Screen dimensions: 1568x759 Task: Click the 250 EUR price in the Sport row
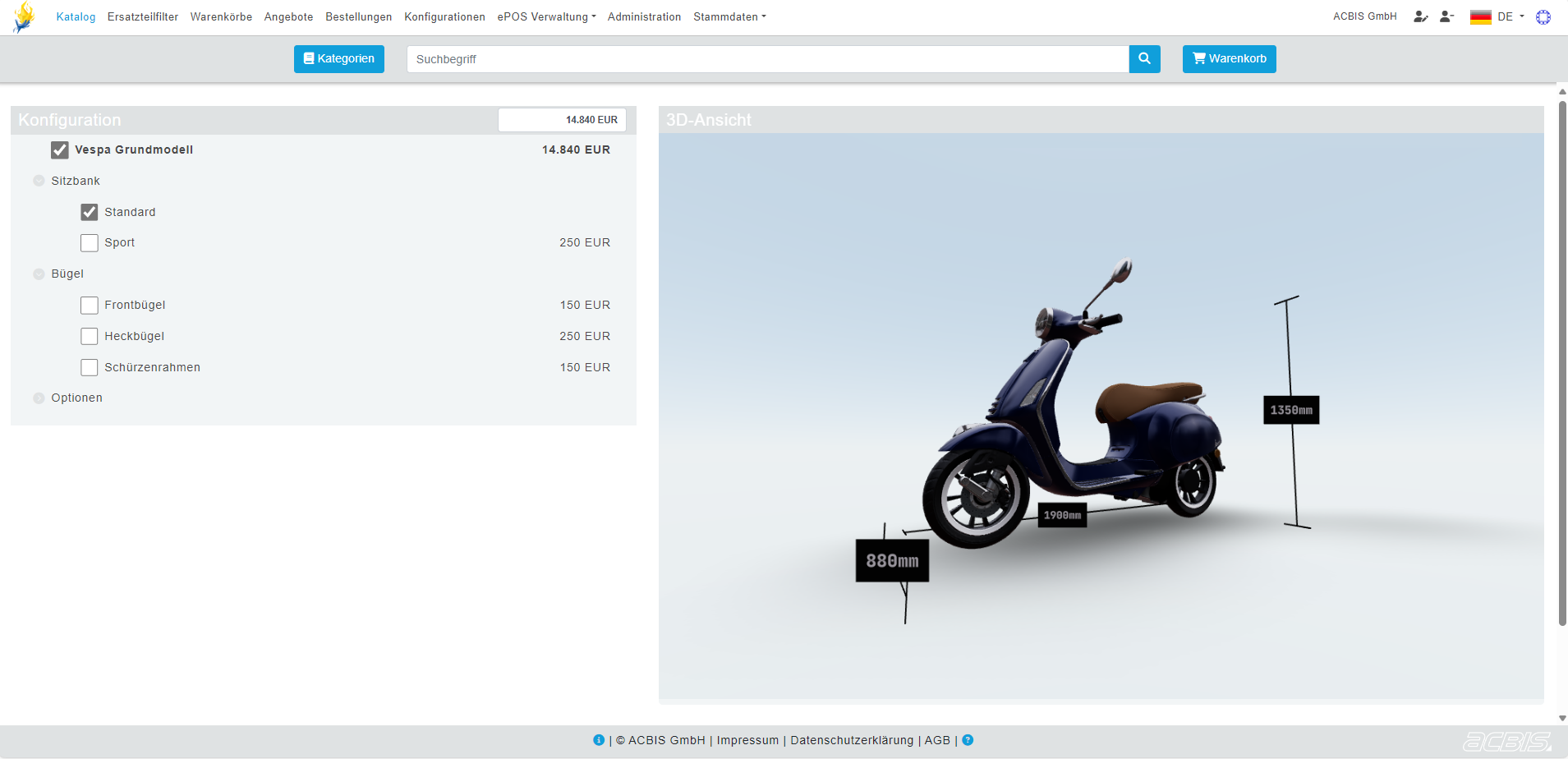point(585,243)
